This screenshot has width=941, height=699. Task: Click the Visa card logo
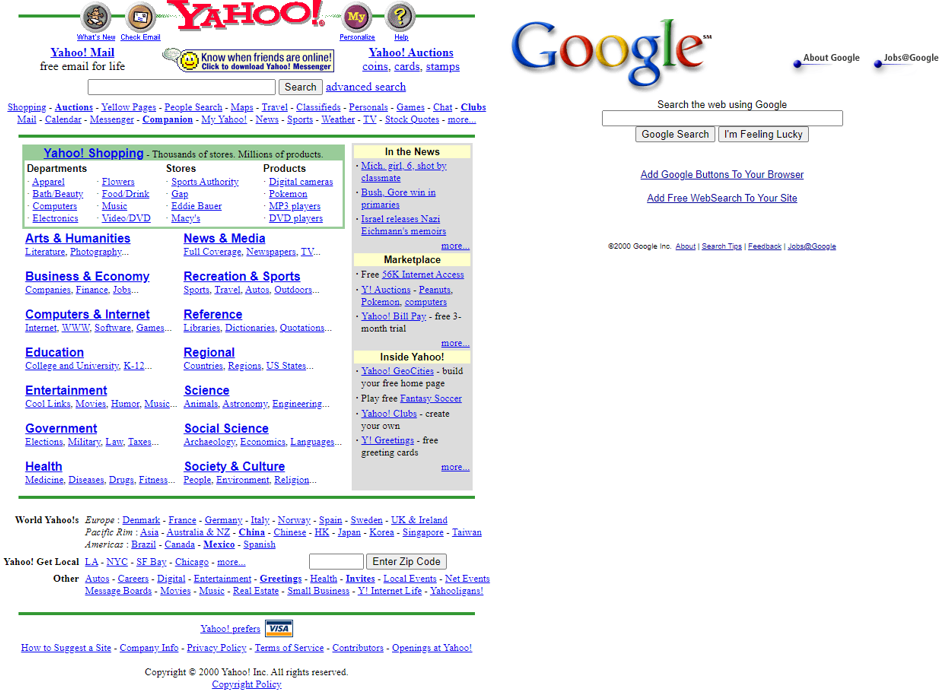click(x=279, y=628)
